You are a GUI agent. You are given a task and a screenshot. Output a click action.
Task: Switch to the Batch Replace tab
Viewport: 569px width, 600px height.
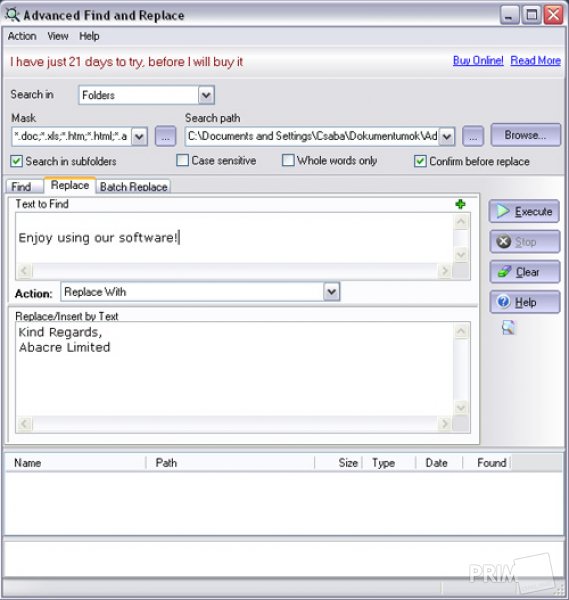click(133, 186)
